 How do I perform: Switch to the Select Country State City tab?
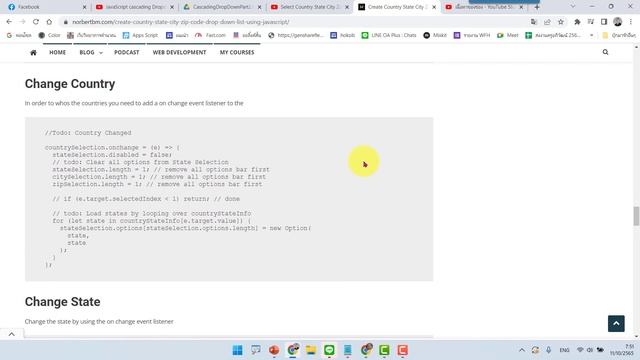pos(309,7)
